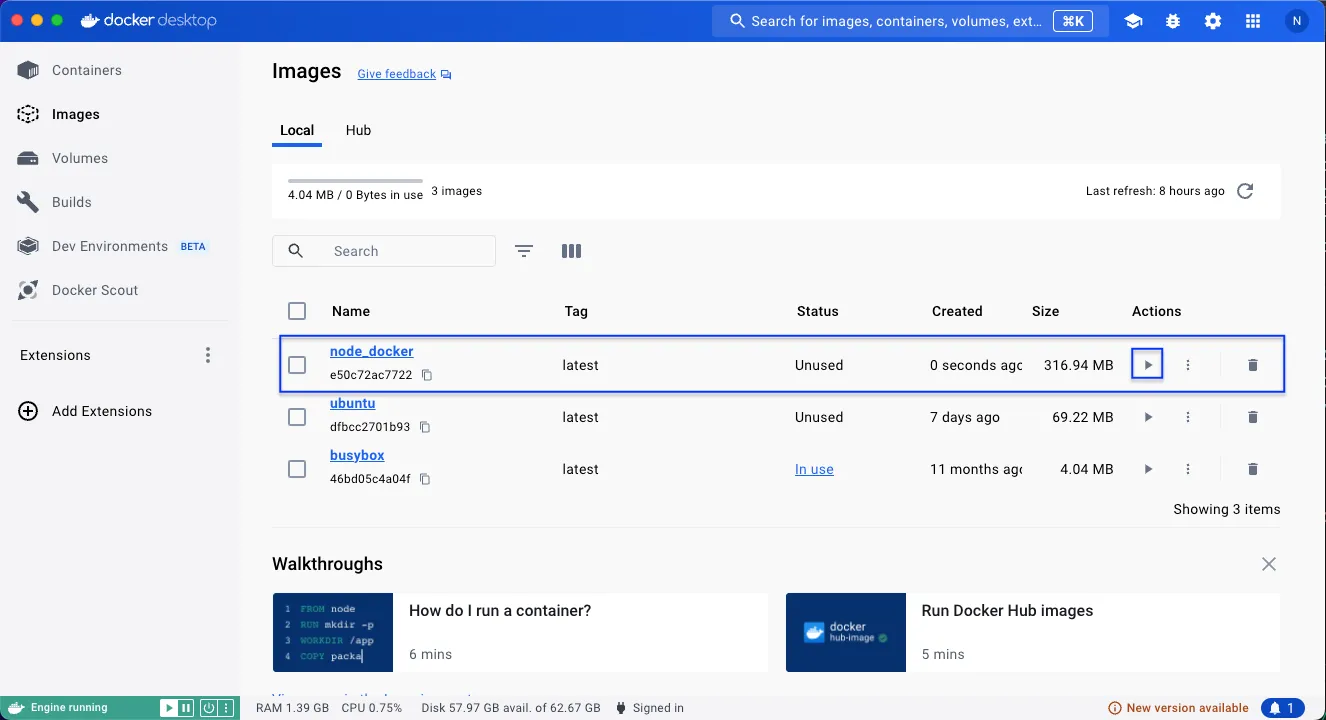Delete the node_docker image
This screenshot has width=1326, height=720.
click(x=1253, y=365)
